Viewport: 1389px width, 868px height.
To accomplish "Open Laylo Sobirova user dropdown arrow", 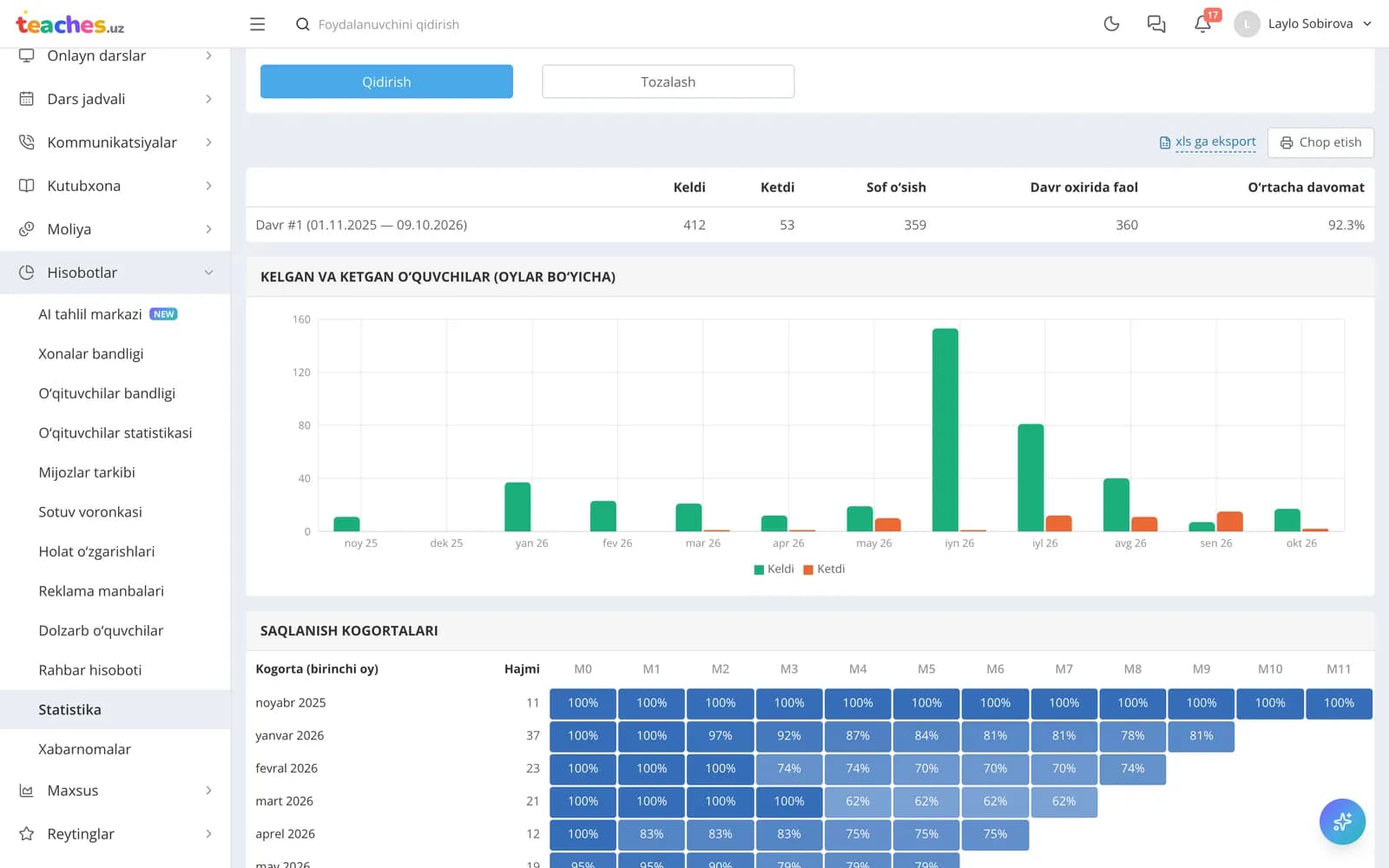I will click(x=1367, y=24).
